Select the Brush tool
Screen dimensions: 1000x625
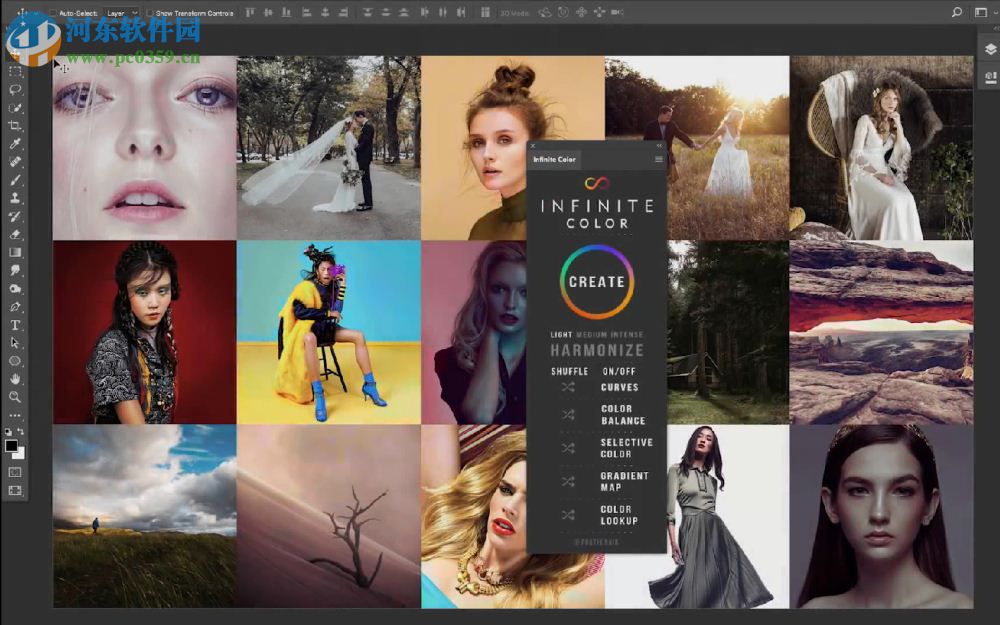[15, 180]
